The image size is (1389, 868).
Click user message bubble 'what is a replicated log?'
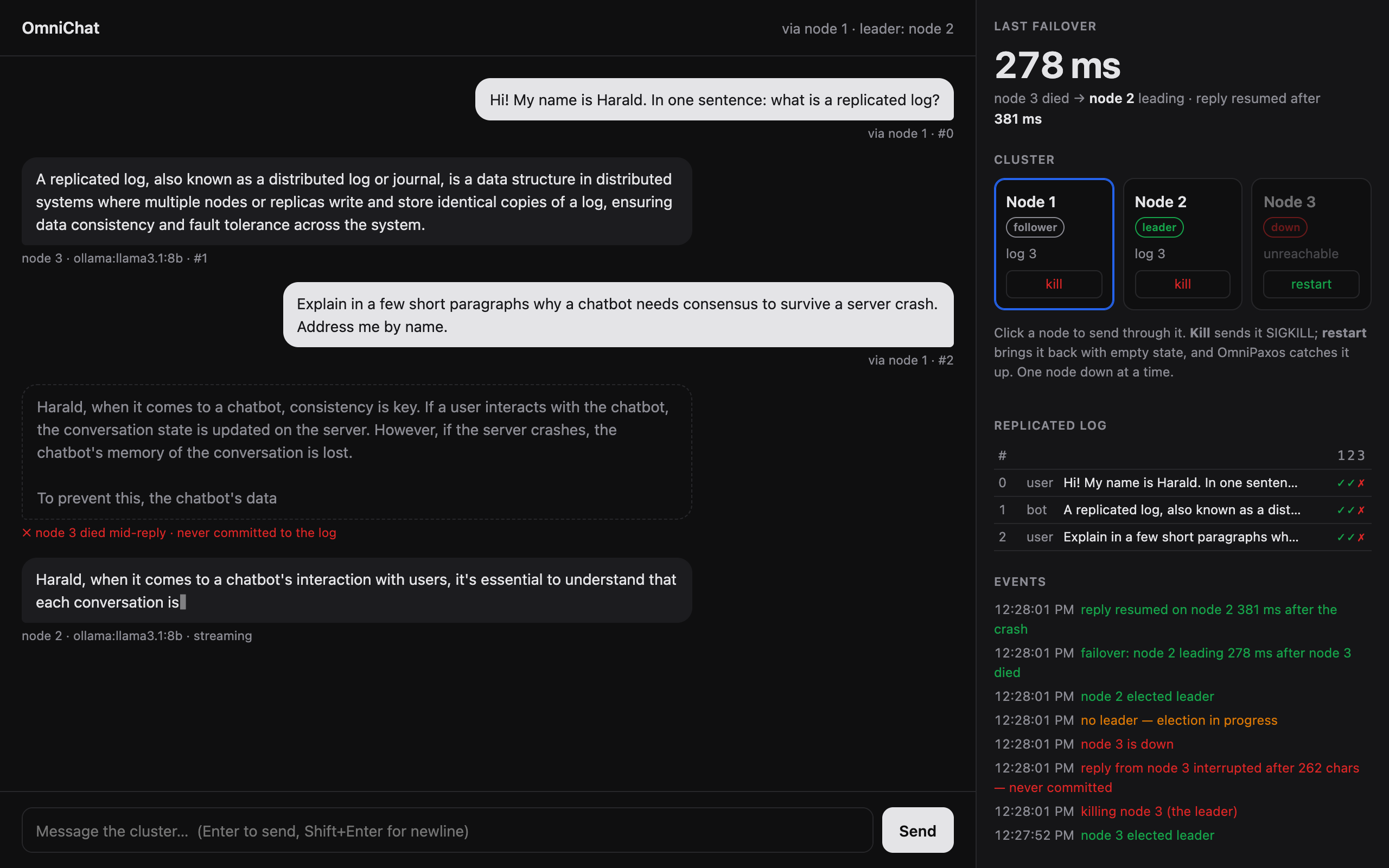tap(714, 99)
